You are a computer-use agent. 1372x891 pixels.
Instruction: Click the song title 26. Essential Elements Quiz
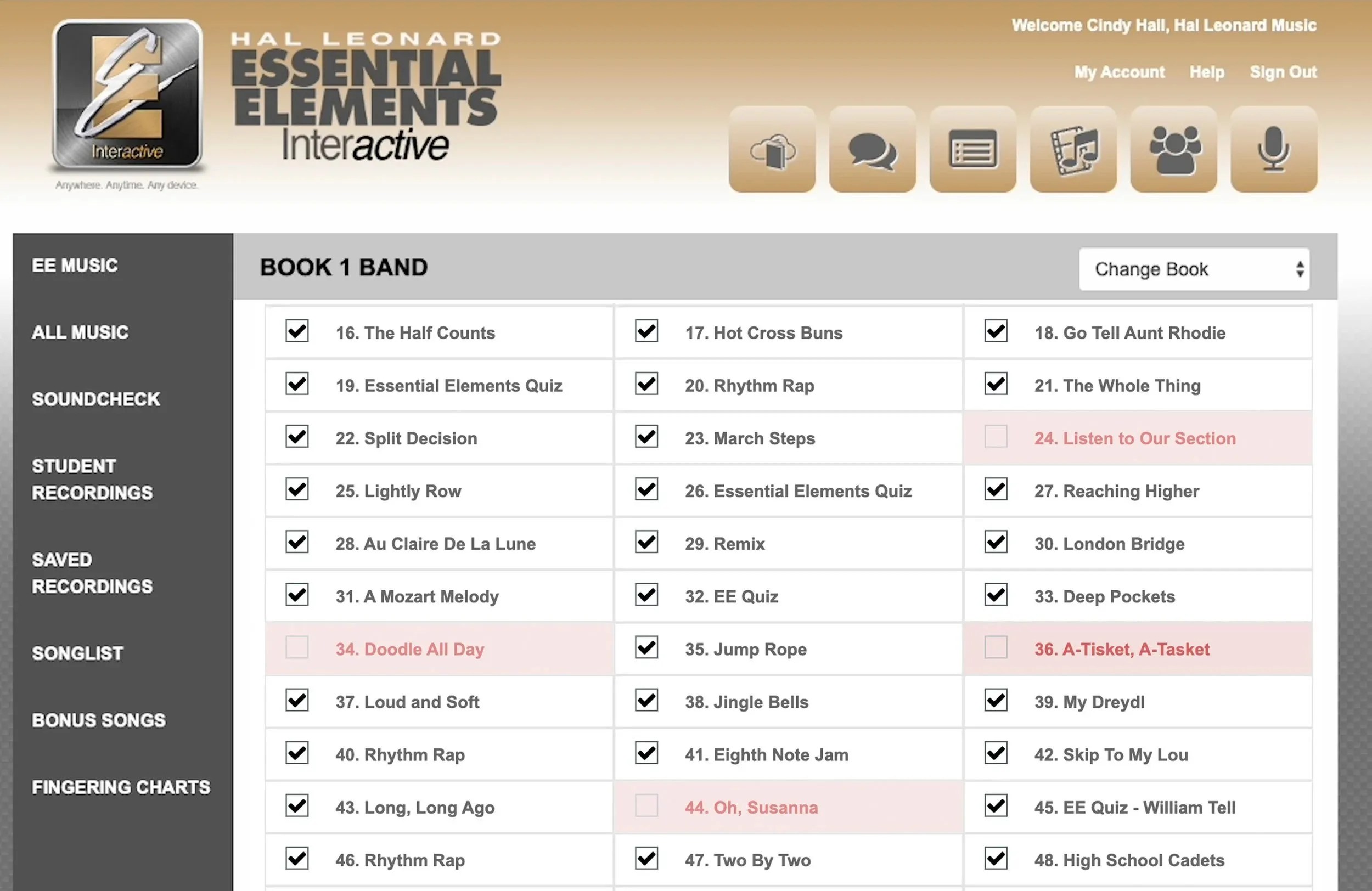(799, 491)
